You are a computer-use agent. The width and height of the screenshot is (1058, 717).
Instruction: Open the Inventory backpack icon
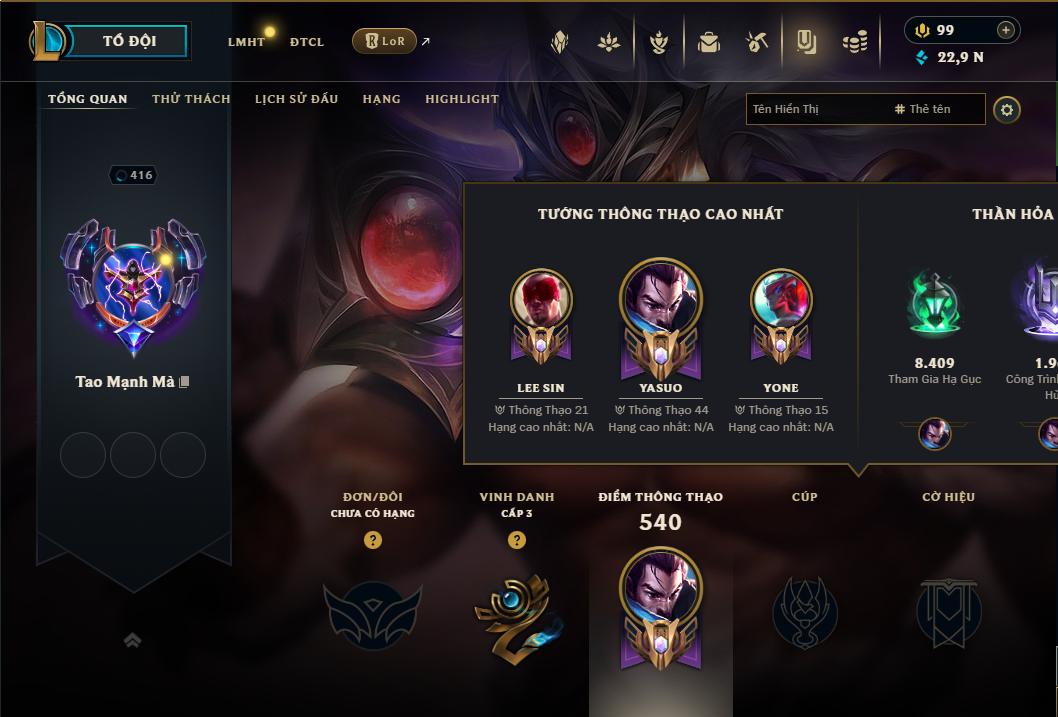(708, 42)
